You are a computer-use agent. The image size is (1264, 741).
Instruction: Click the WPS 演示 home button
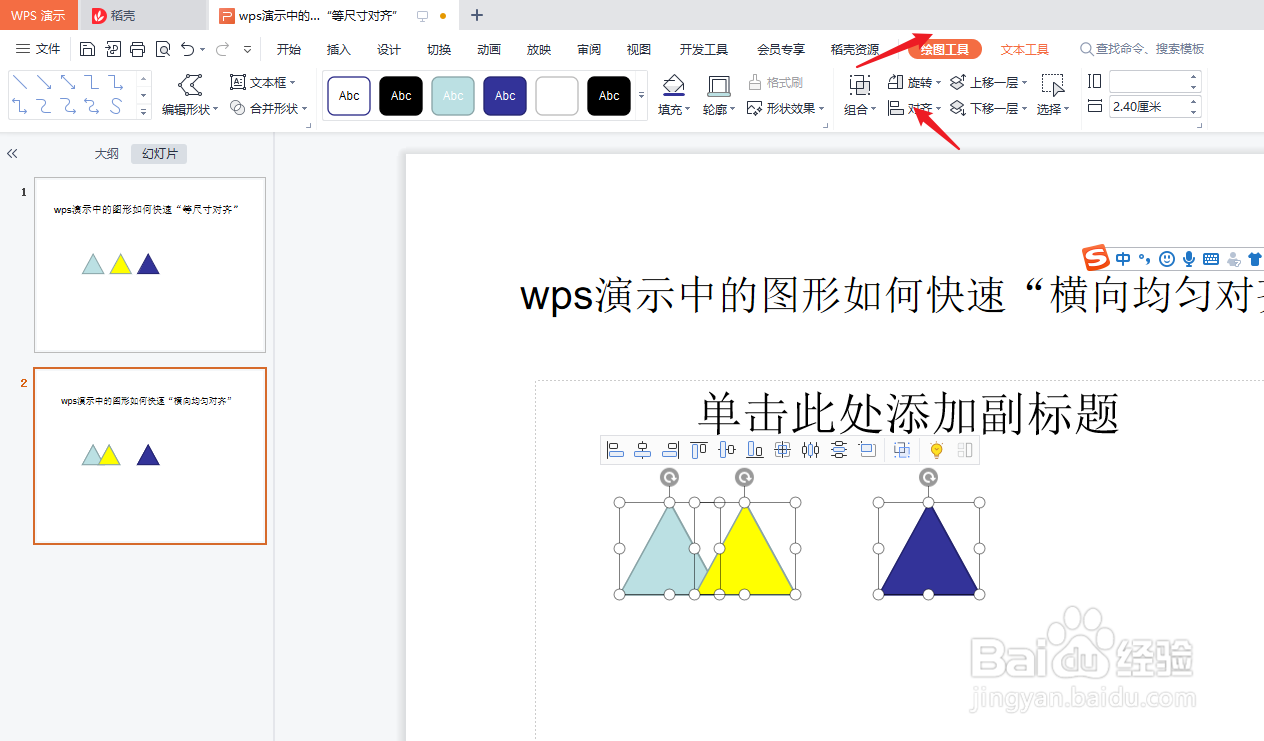click(39, 15)
